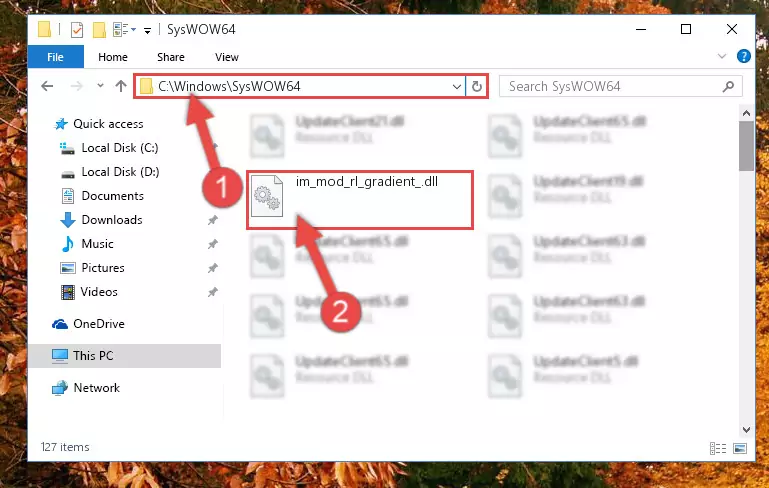
Task: Select Quick access in the navigation pane
Action: click(x=108, y=124)
